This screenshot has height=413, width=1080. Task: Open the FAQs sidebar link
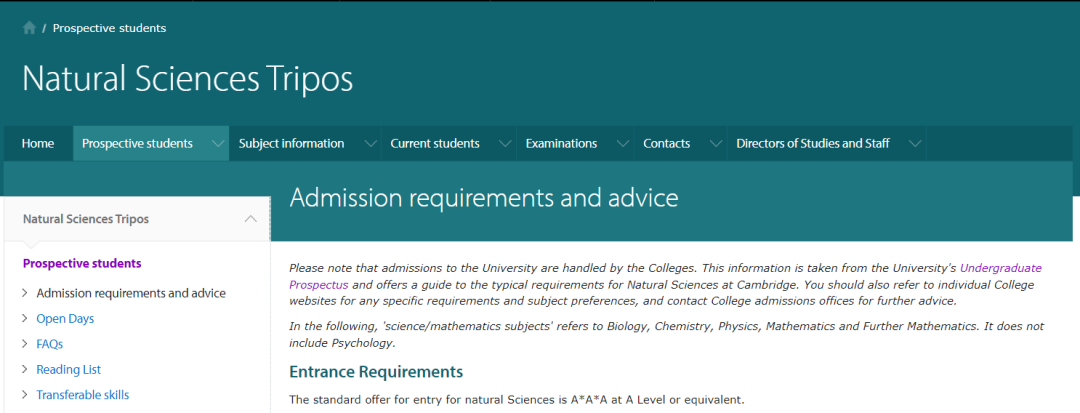point(49,344)
